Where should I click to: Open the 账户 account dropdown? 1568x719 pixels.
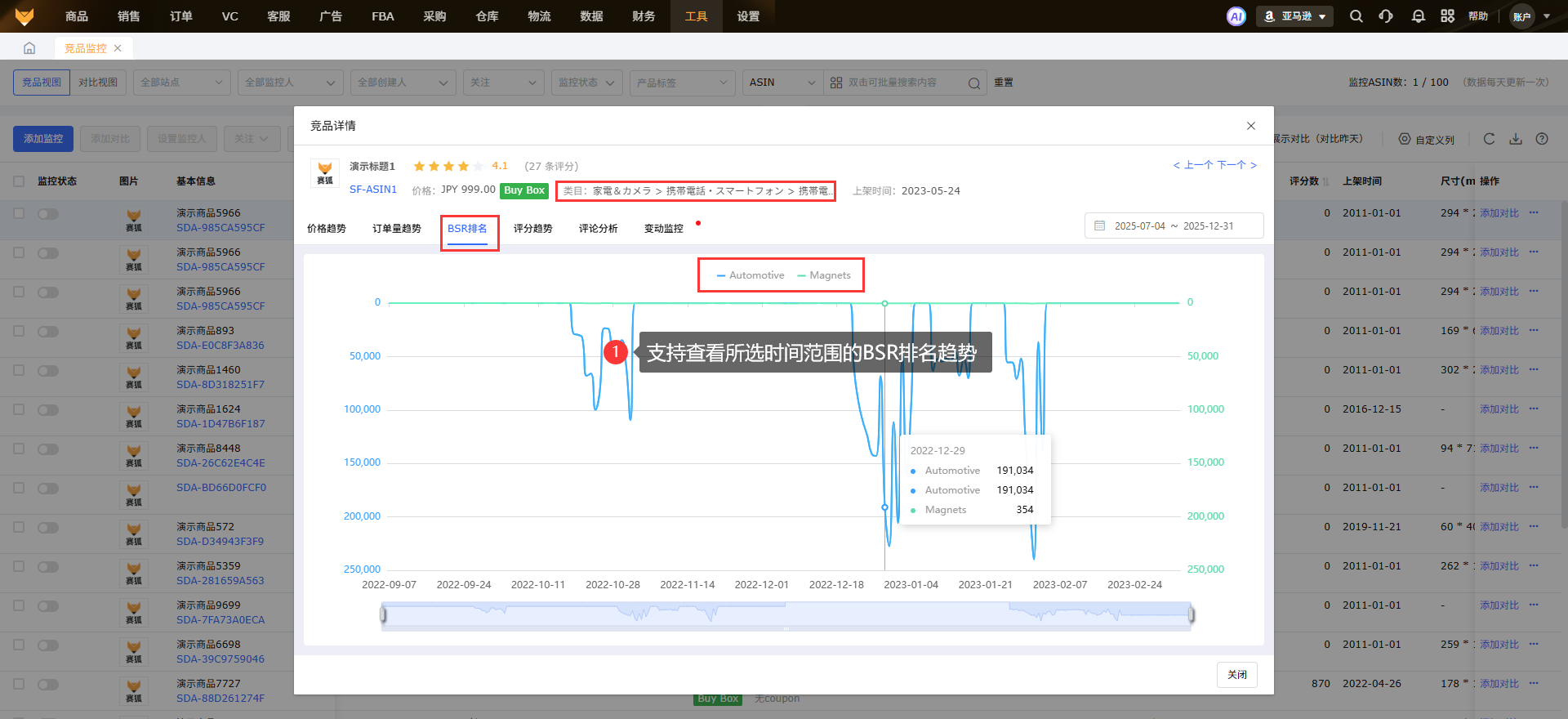pos(1530,16)
